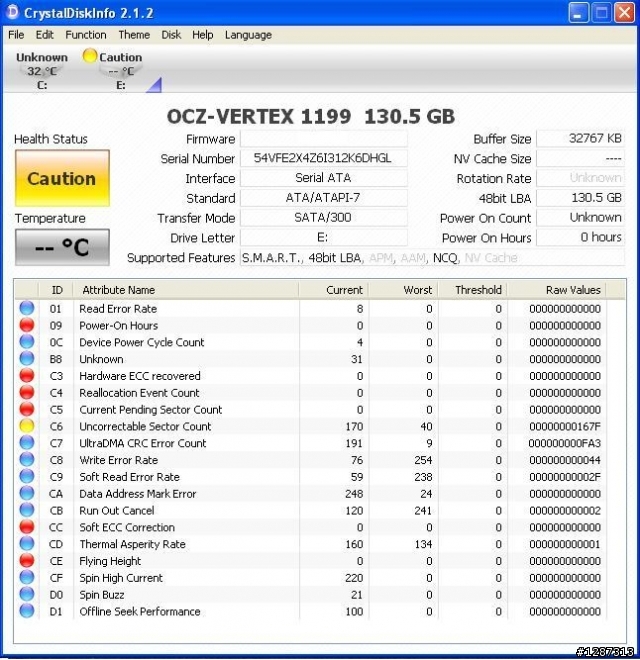
Task: Click the blue status icon for attribute B8 Unknown
Action: (x=27, y=359)
